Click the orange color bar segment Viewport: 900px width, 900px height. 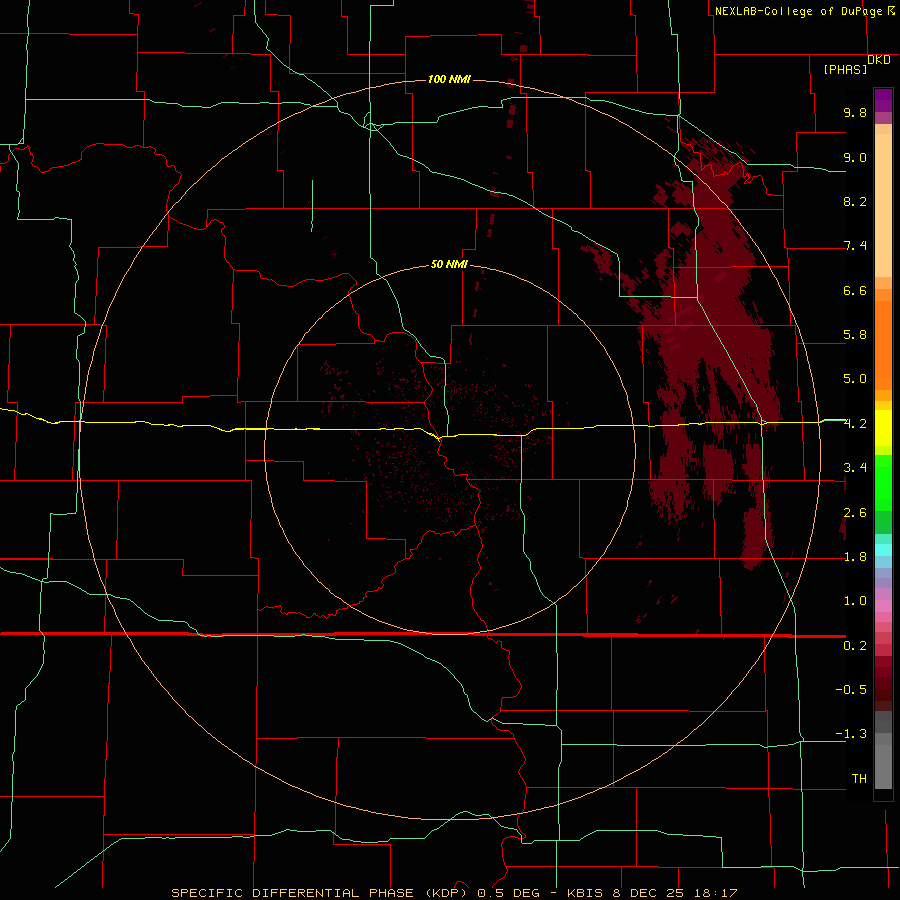coord(883,346)
